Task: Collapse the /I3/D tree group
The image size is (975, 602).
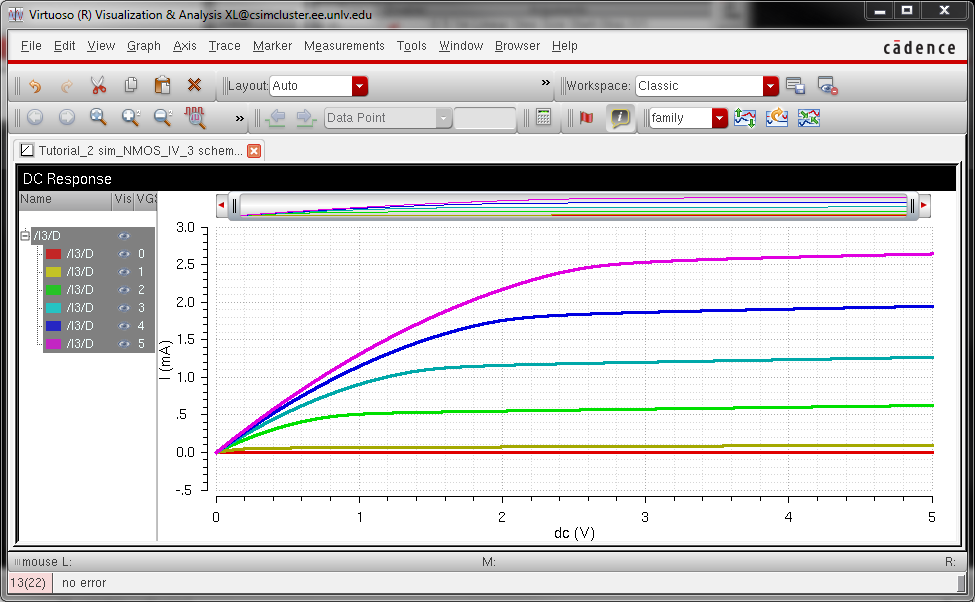Action: (26, 236)
